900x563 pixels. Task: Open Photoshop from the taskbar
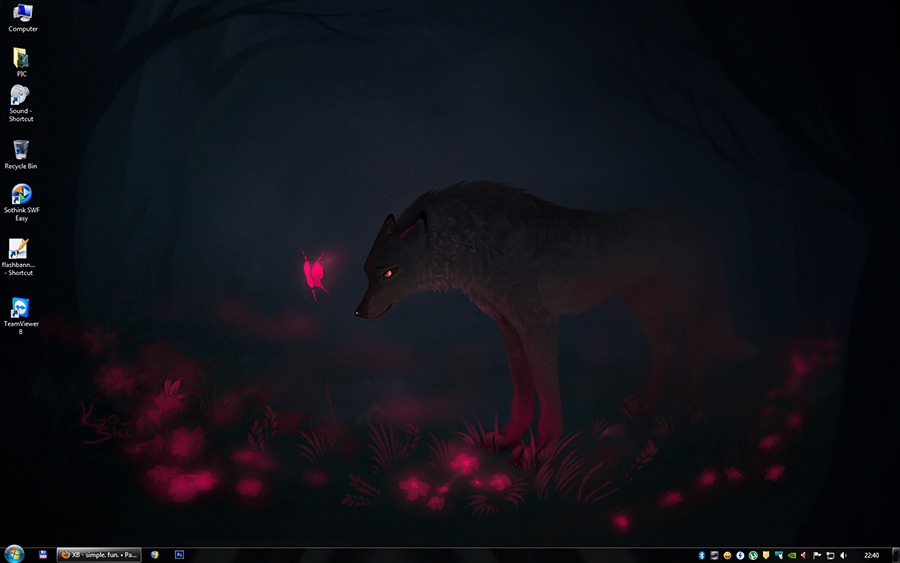[179, 555]
